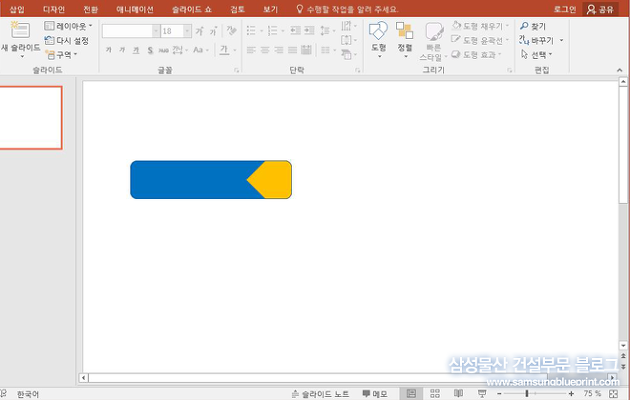Image resolution: width=630 pixels, height=400 pixels.
Task: Select the yellow pentagon shape
Action: (271, 180)
